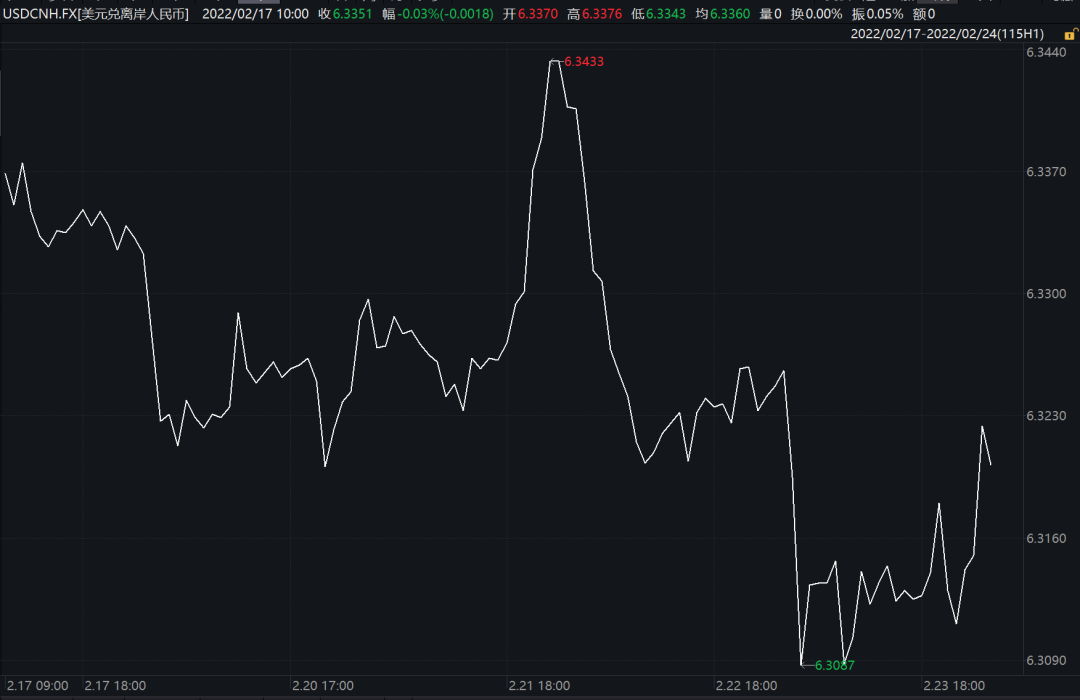Select the 2.23 18:00 time axis marker
This screenshot has width=1080, height=700.
[x=954, y=686]
